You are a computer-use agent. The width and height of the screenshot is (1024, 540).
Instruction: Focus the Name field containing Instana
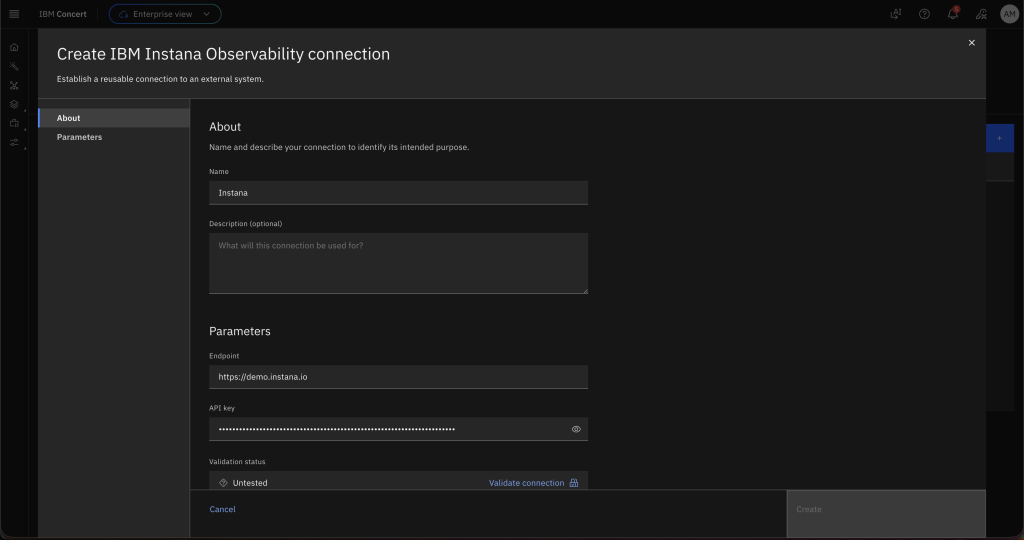point(398,193)
